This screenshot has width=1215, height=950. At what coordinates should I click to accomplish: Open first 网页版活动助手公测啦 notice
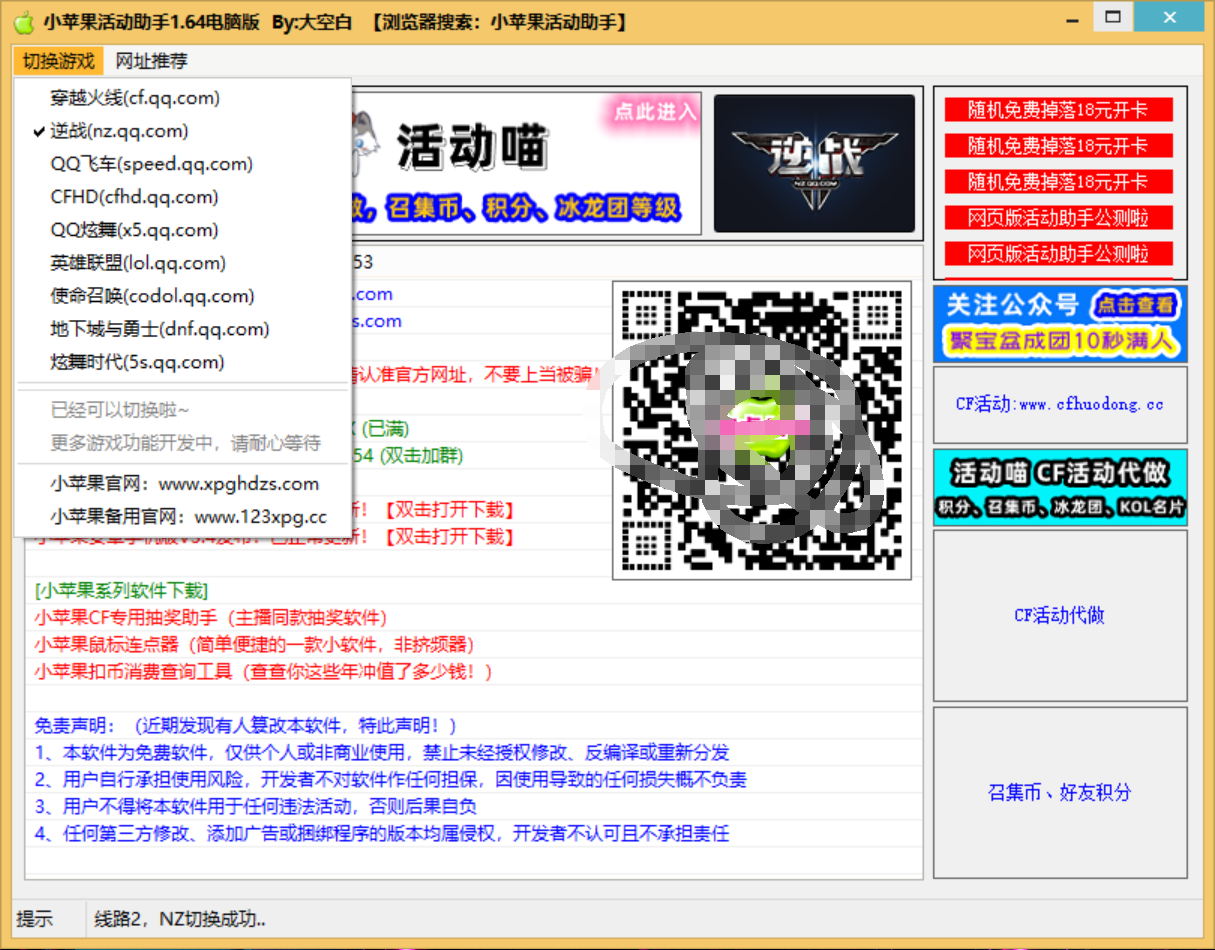[1058, 218]
